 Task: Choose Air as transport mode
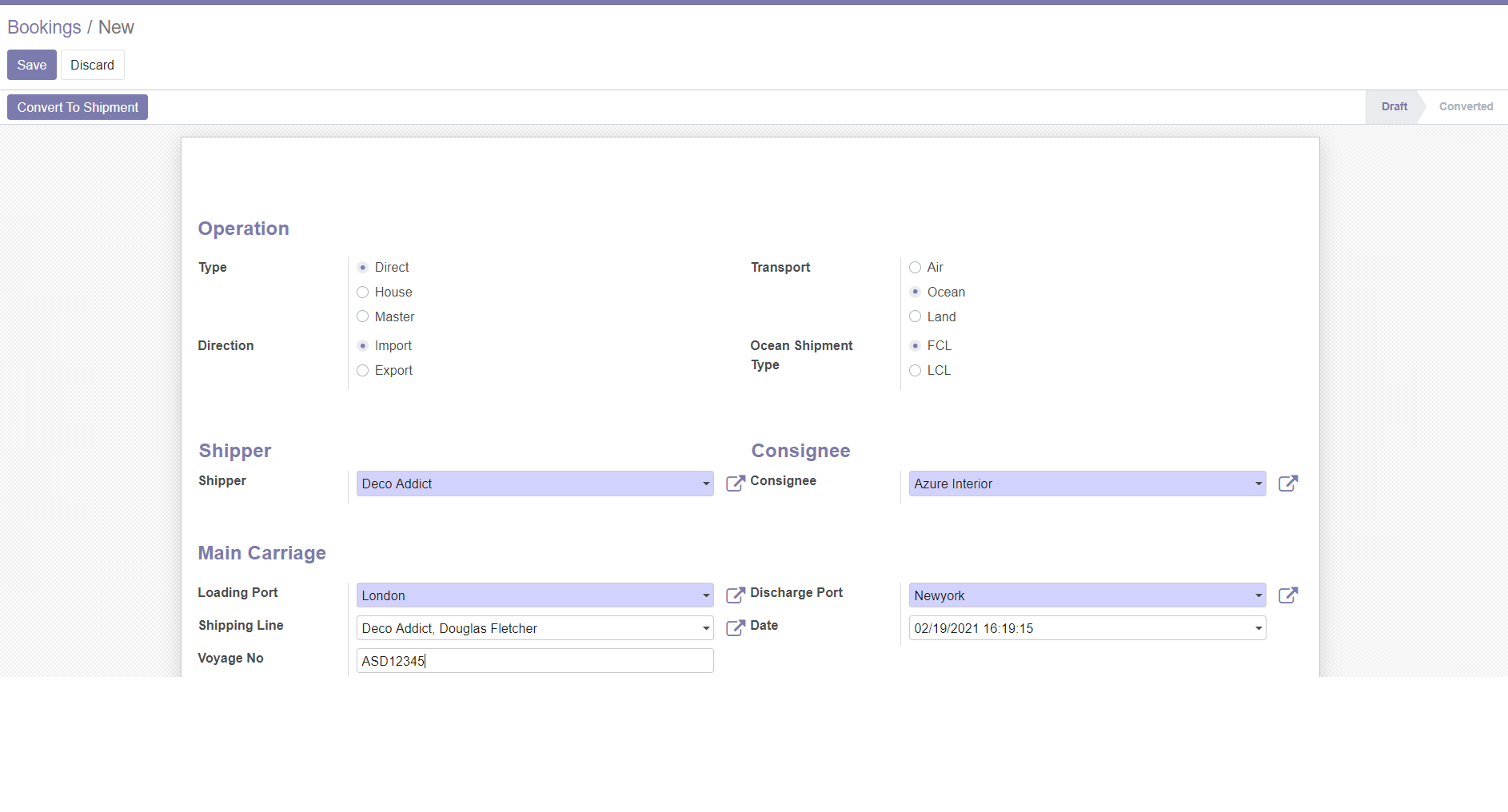click(916, 268)
